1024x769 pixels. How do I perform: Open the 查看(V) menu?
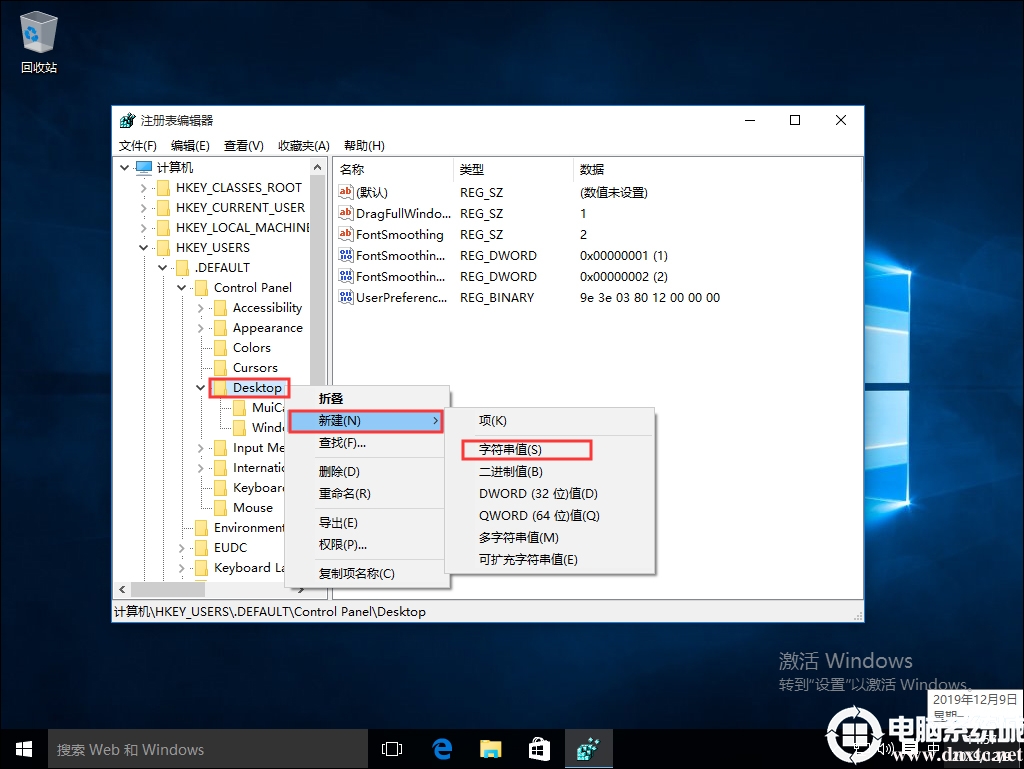click(x=244, y=146)
